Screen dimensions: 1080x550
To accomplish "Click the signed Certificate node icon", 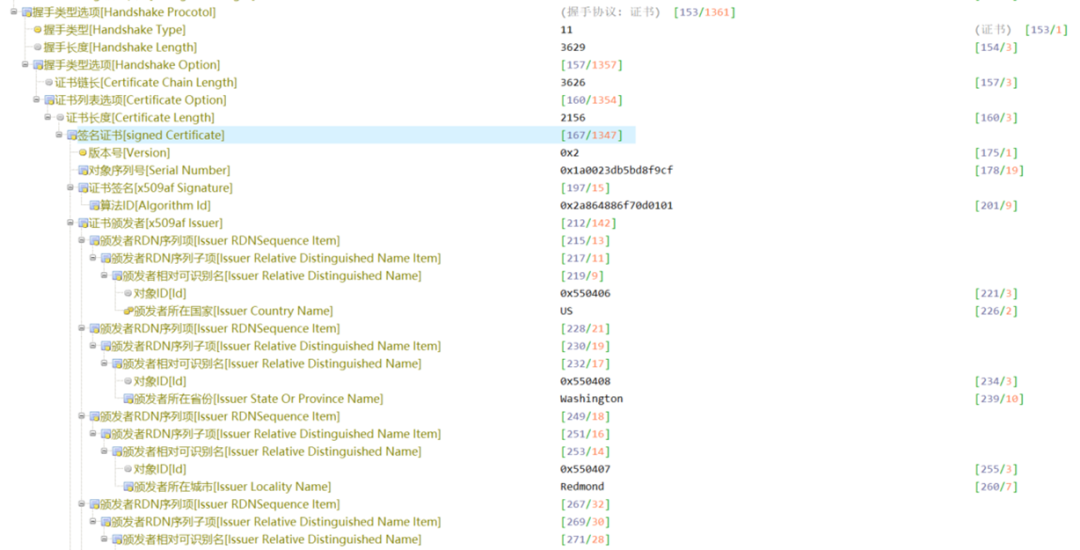I will pos(72,136).
